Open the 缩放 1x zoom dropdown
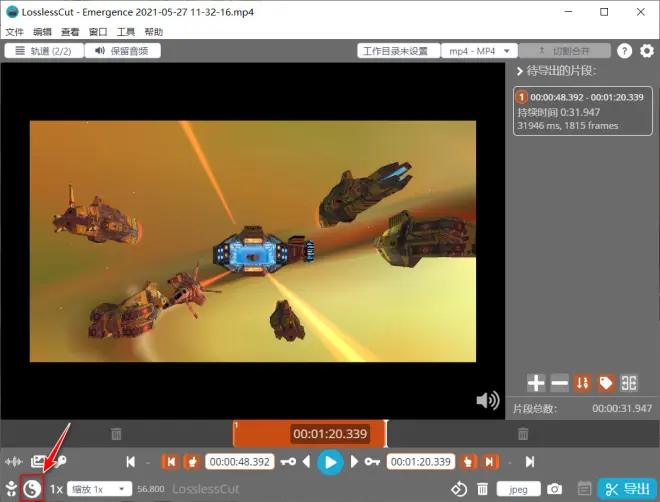660x502 pixels. click(x=99, y=489)
